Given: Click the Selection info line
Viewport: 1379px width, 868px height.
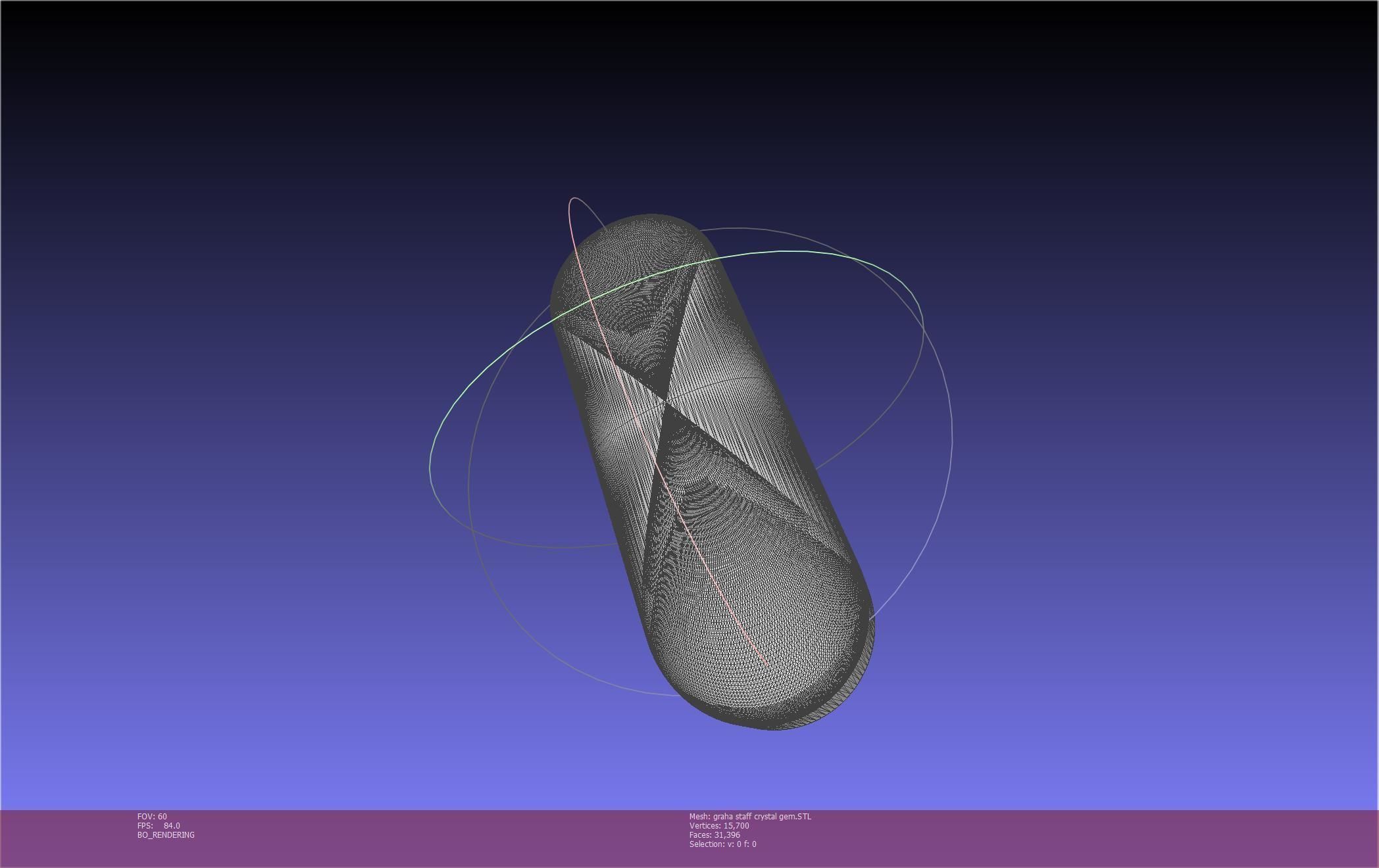Looking at the screenshot, I should click(722, 844).
